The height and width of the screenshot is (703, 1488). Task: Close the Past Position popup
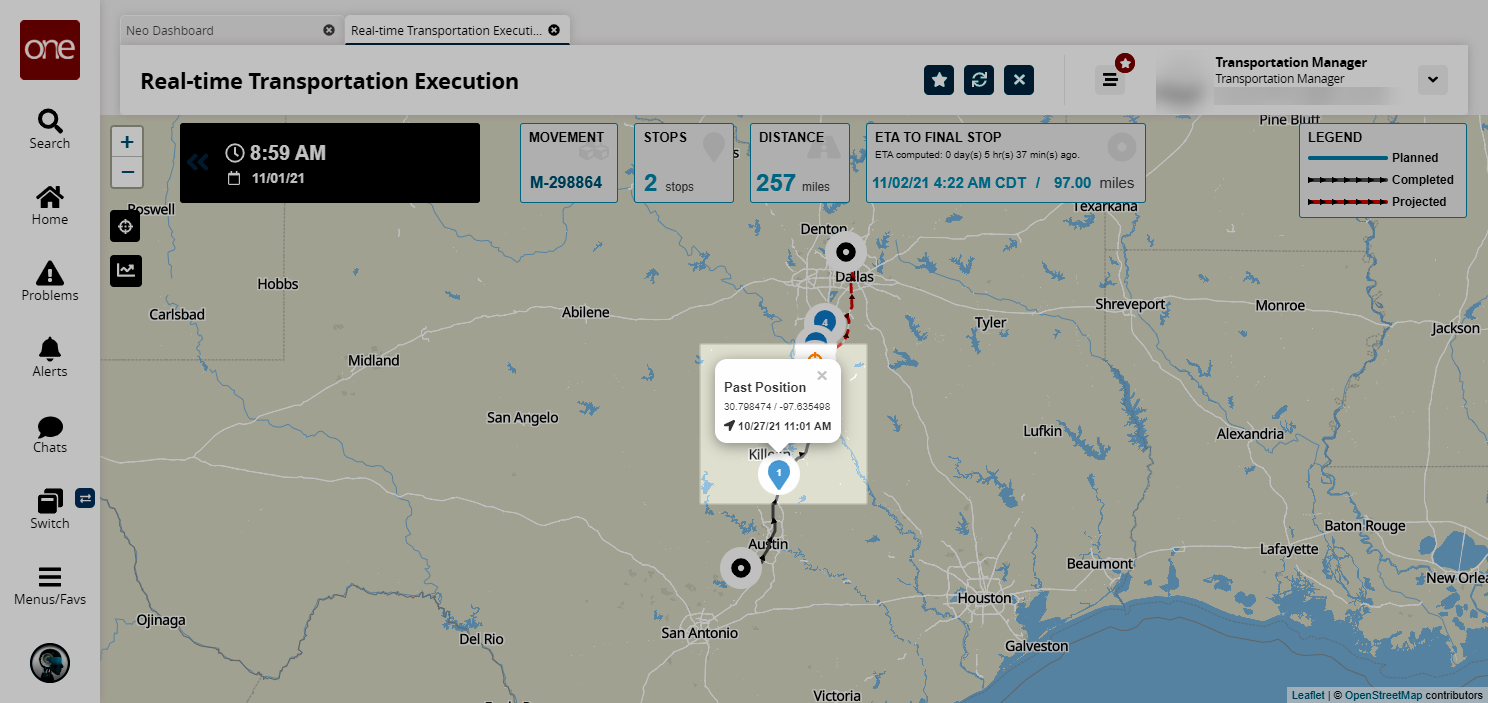click(x=822, y=376)
